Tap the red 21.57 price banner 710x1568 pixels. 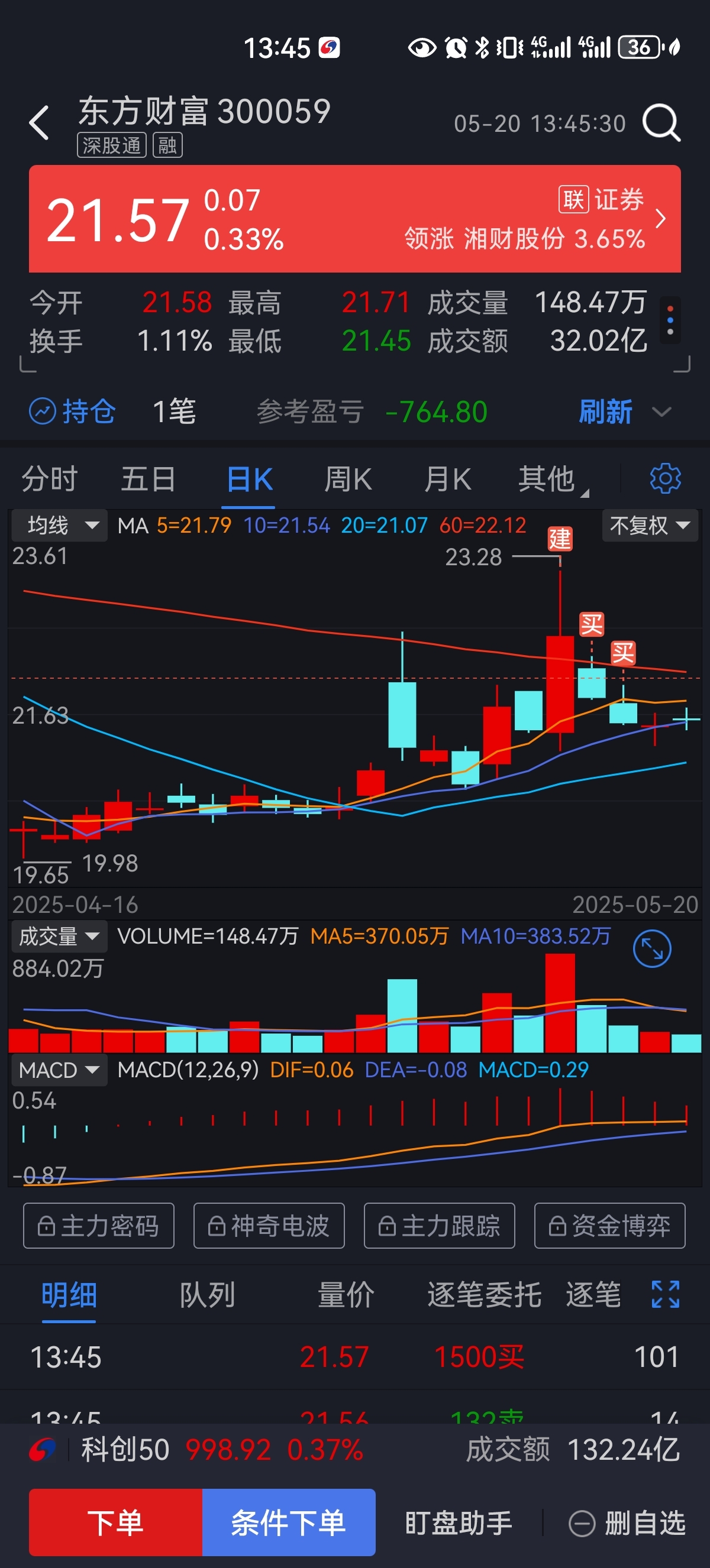pos(355,219)
